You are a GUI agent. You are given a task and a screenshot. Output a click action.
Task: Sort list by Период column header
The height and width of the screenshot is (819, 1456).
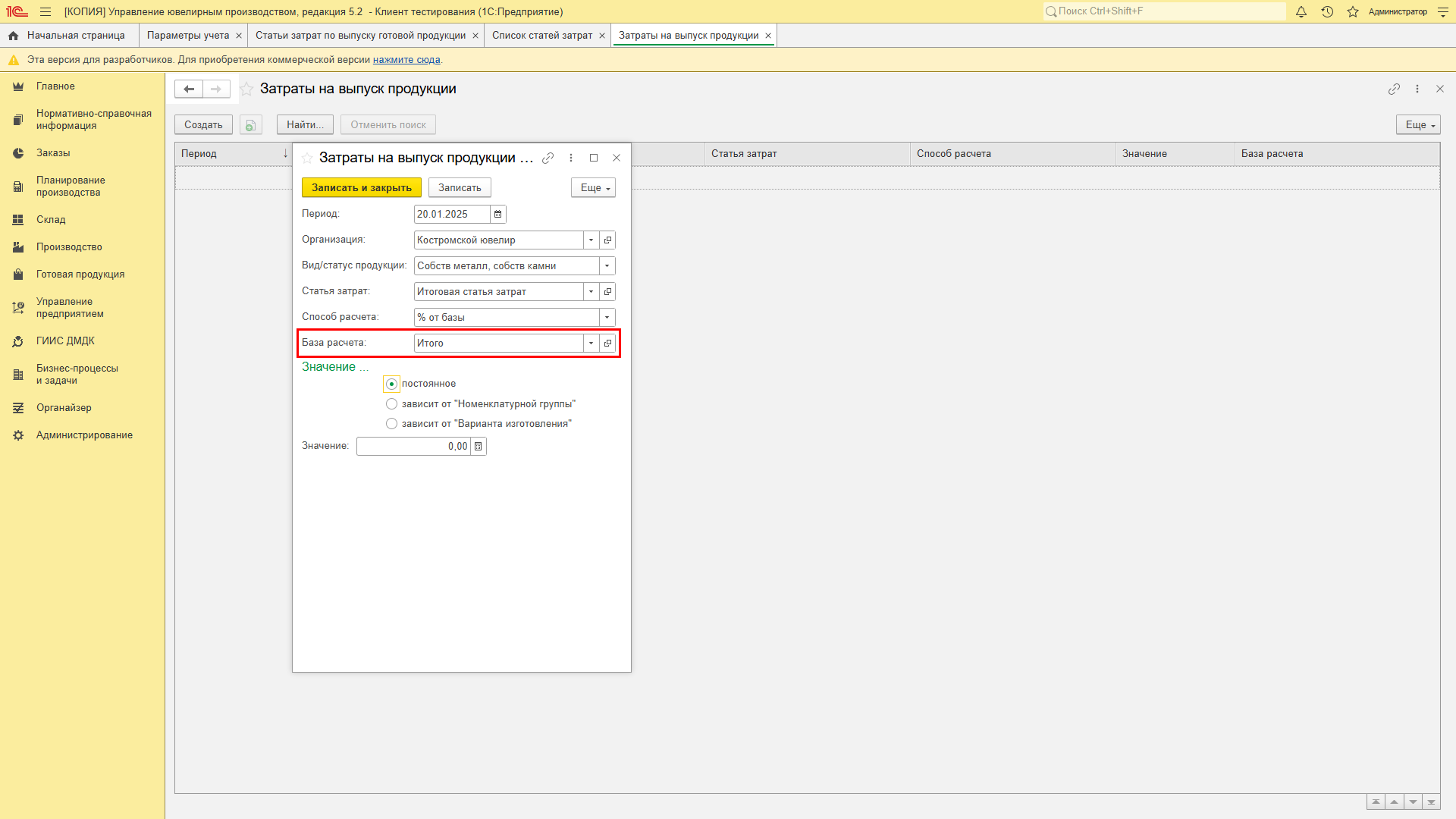click(x=234, y=154)
